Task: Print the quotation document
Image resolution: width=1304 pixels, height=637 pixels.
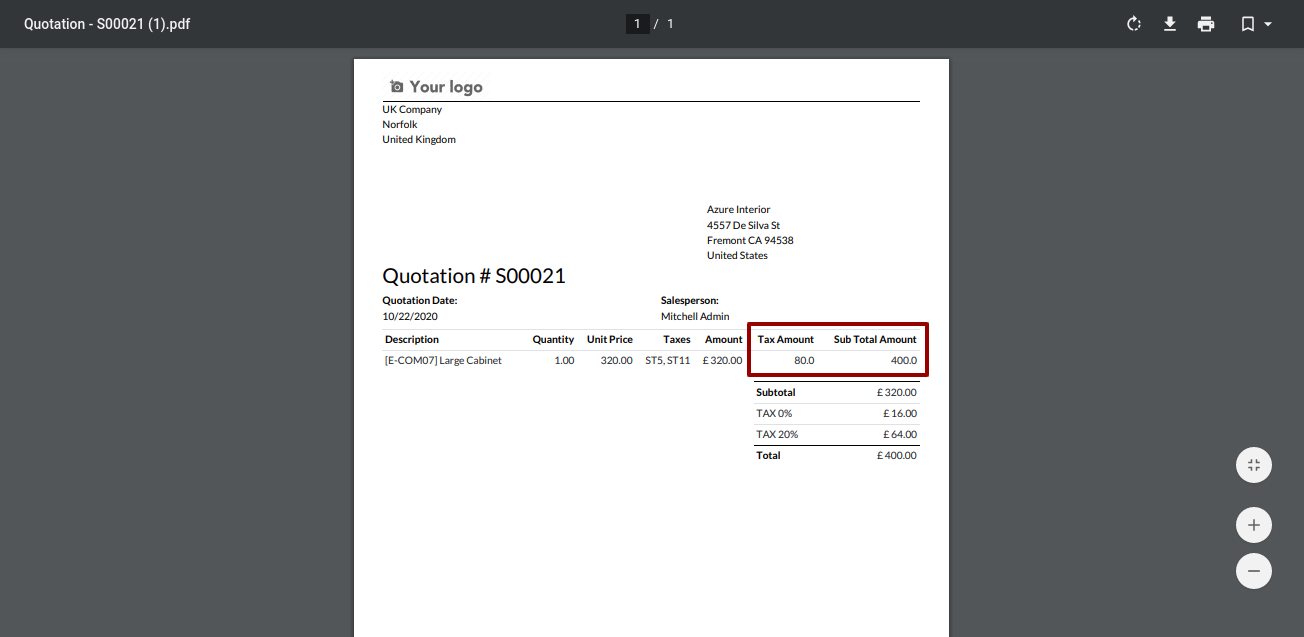Action: pos(1206,24)
